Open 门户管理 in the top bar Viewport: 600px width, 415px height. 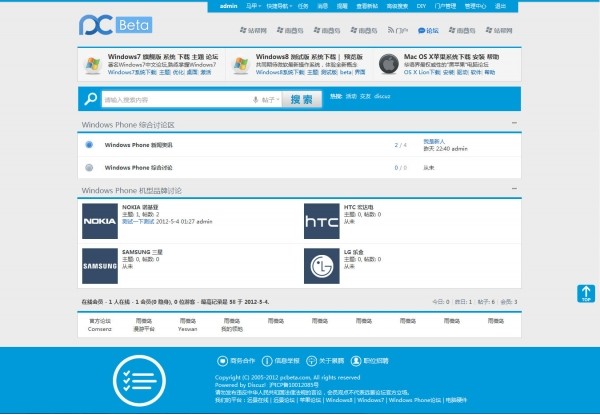(x=445, y=6)
